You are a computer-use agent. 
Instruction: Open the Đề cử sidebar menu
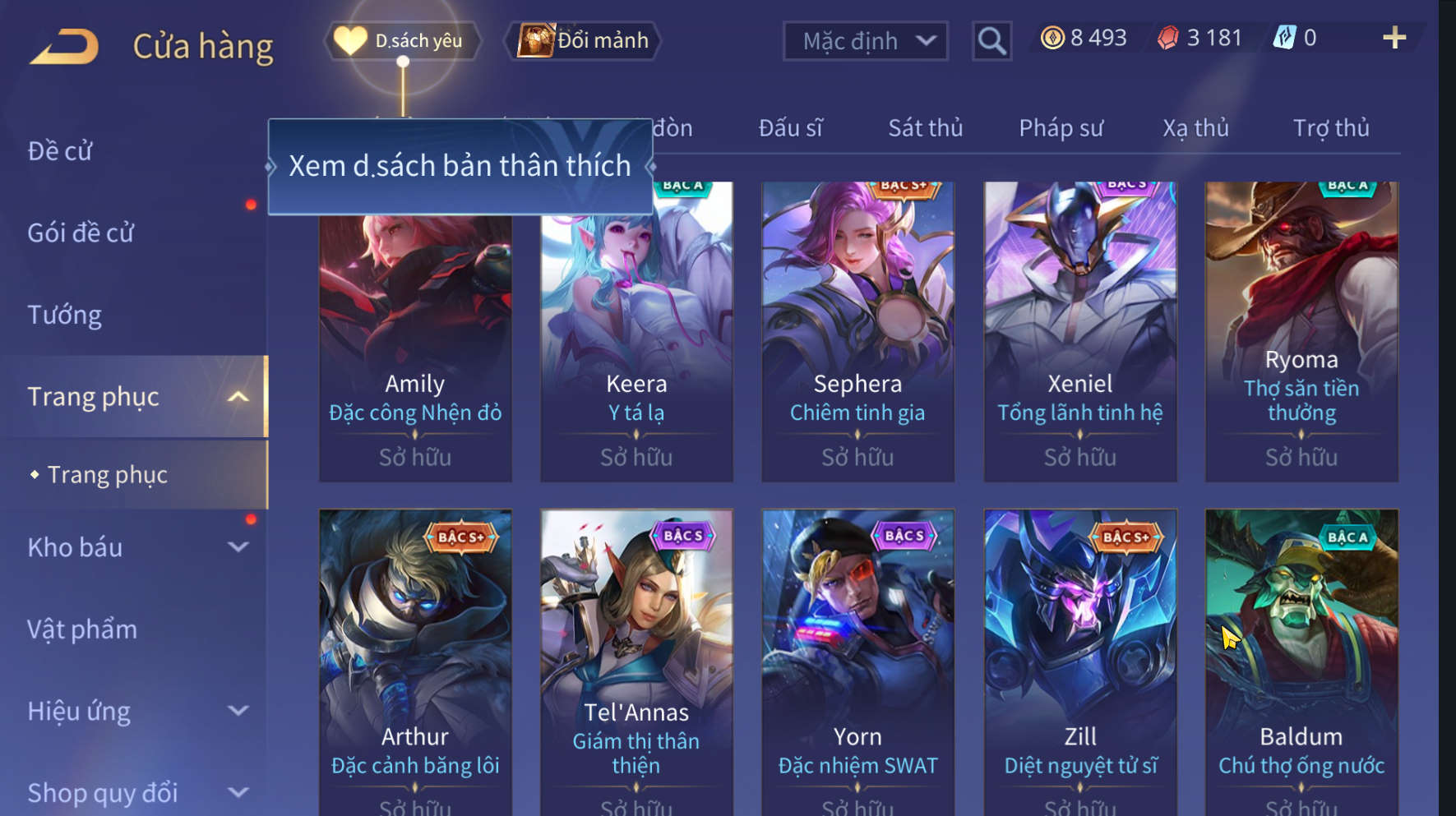coord(59,151)
